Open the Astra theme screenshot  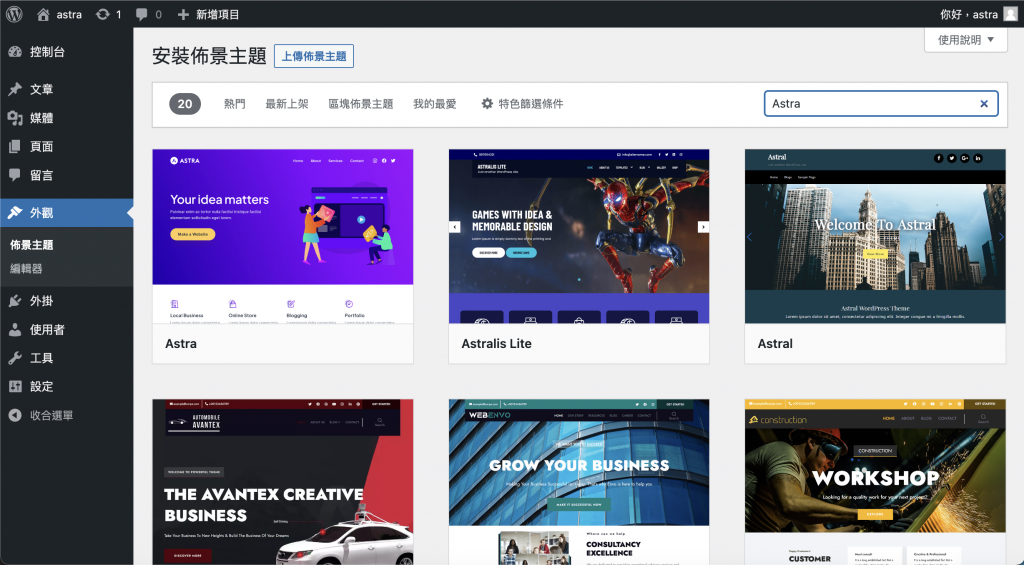[283, 236]
